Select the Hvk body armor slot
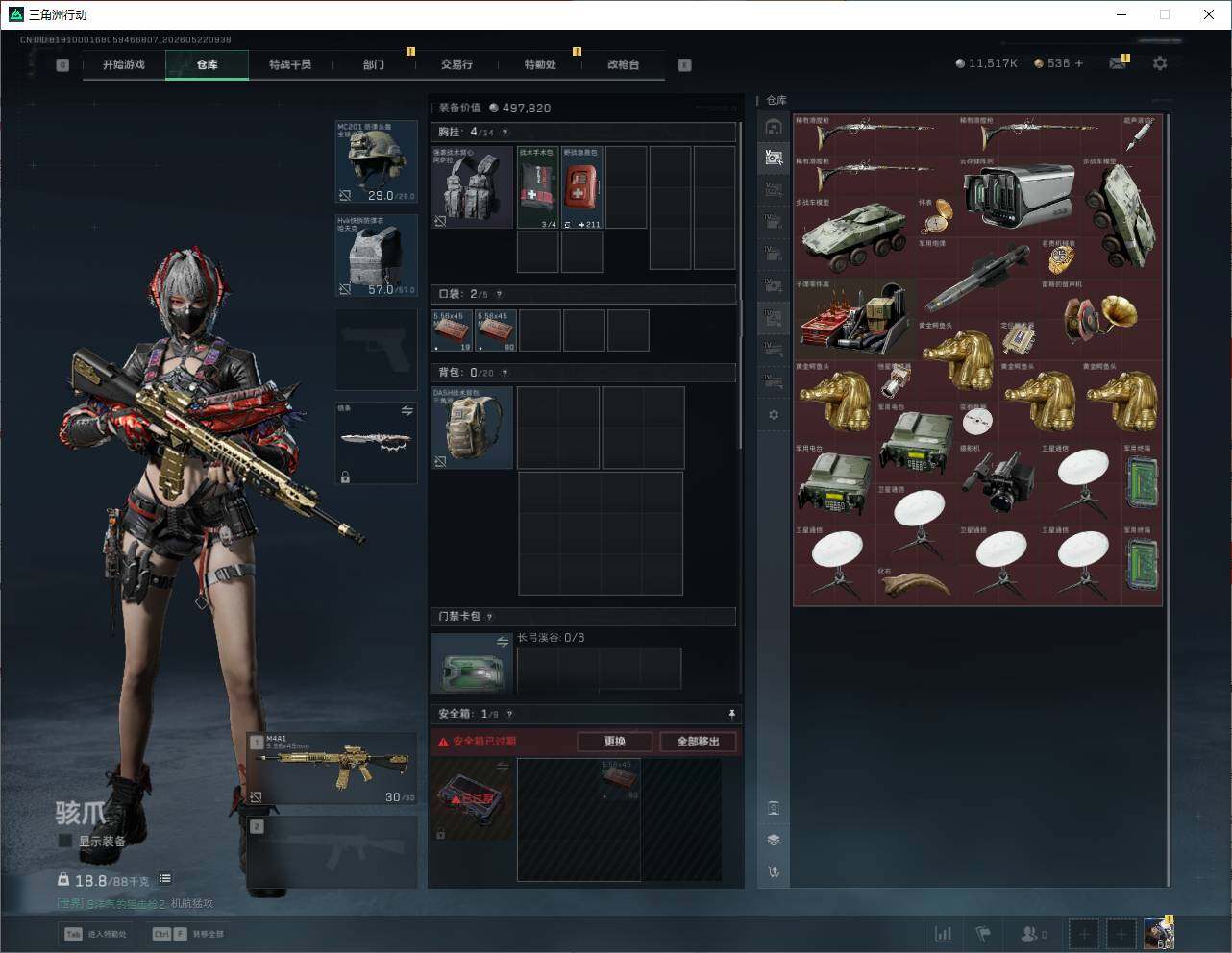 (376, 255)
